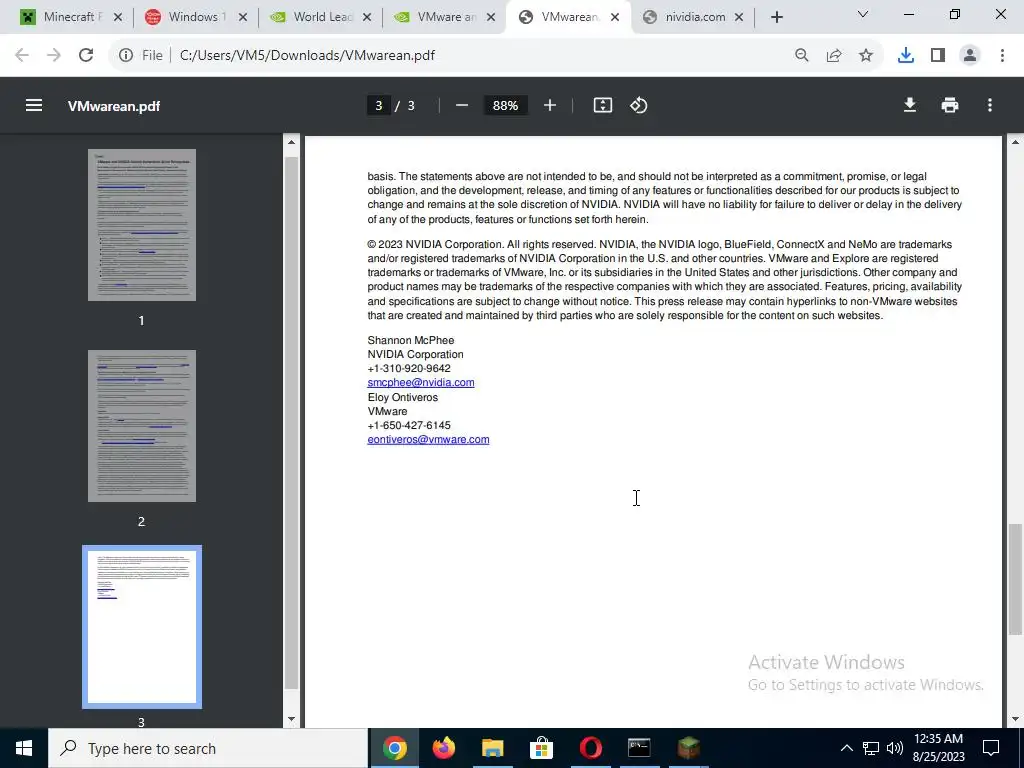Open the smcphee@nvidia.com email link
This screenshot has width=1024, height=768.
[421, 383]
